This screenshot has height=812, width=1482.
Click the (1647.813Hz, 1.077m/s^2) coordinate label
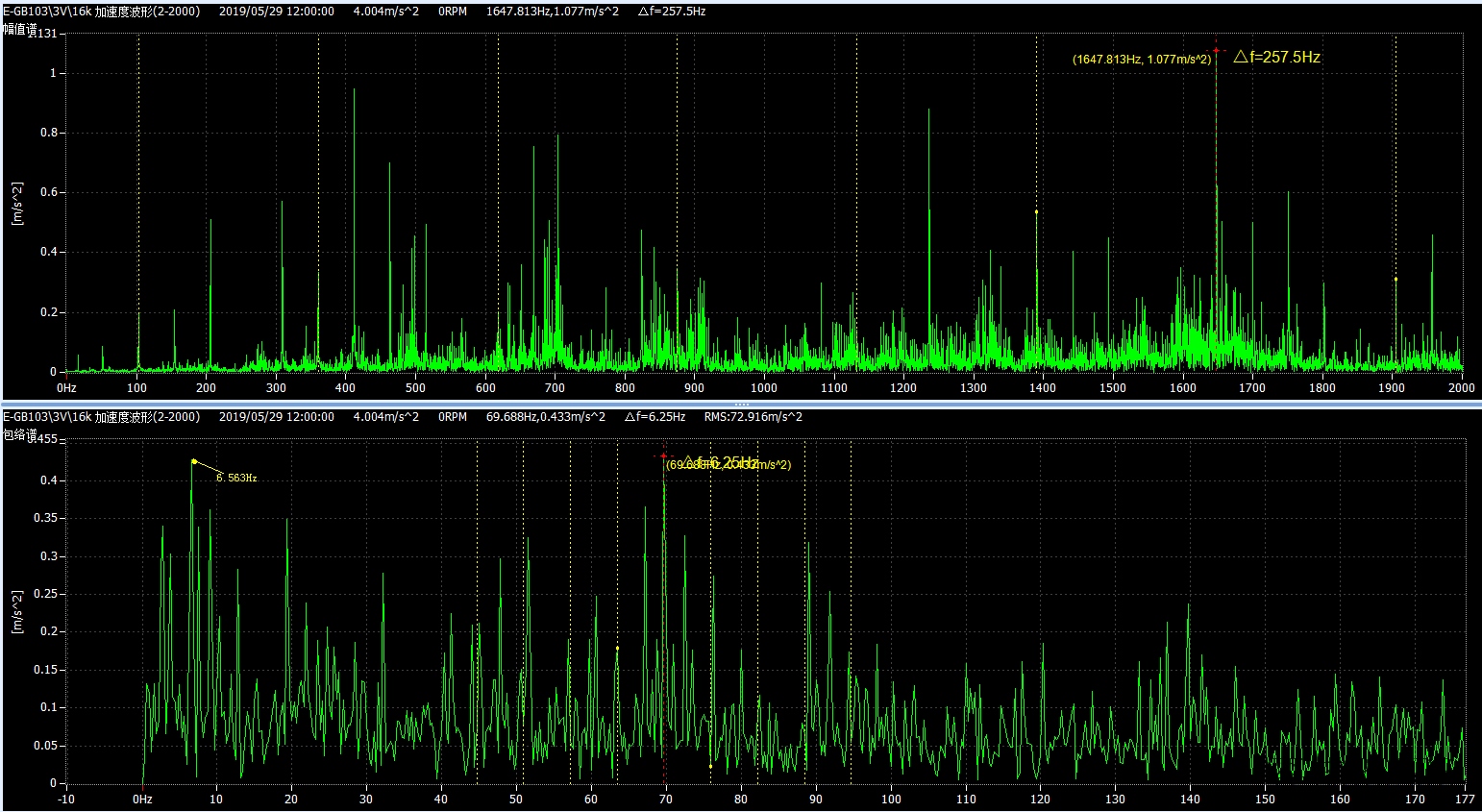1141,60
